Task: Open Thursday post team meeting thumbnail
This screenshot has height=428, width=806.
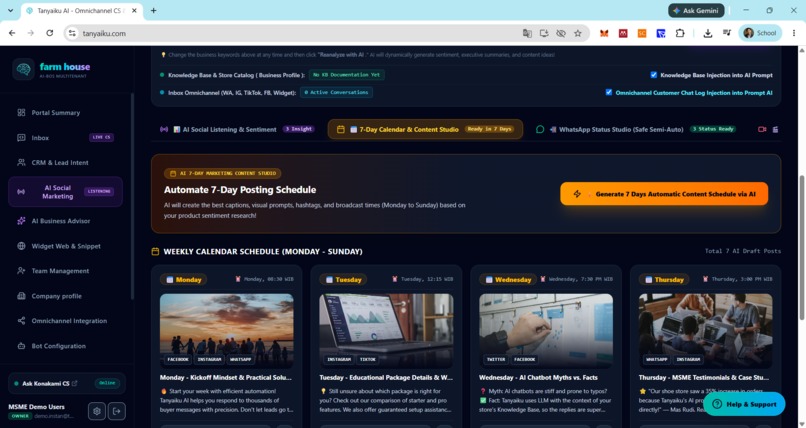Action: click(x=705, y=330)
